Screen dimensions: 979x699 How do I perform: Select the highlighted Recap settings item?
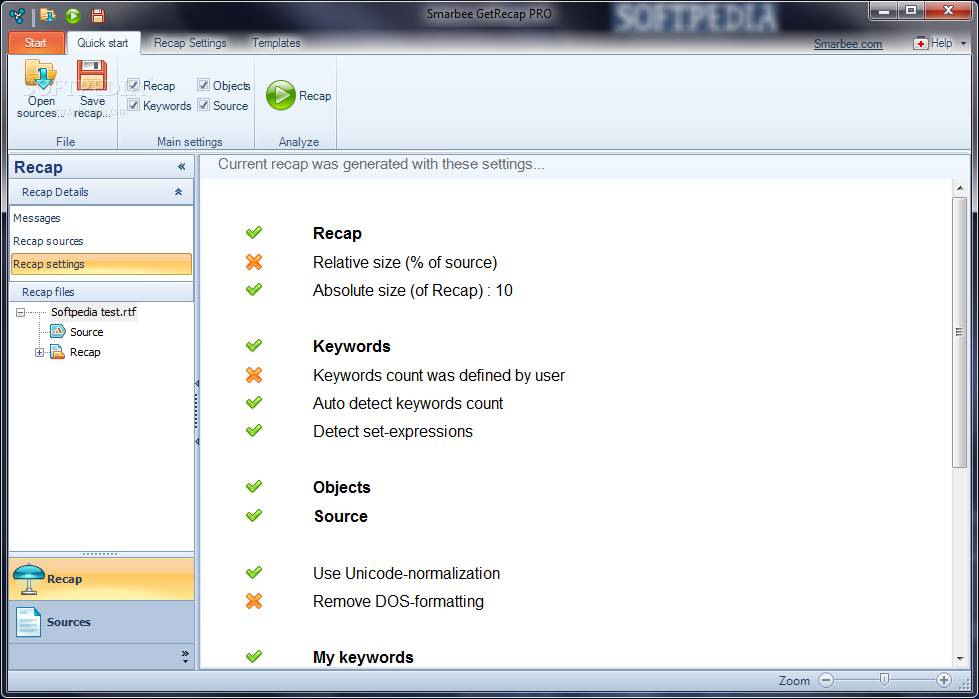(101, 264)
